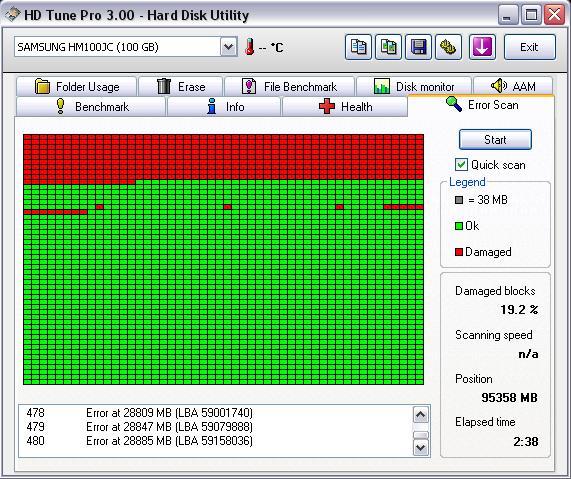The width and height of the screenshot is (571, 479).
Task: Click the gray 38 MB legend square
Action: coord(459,200)
